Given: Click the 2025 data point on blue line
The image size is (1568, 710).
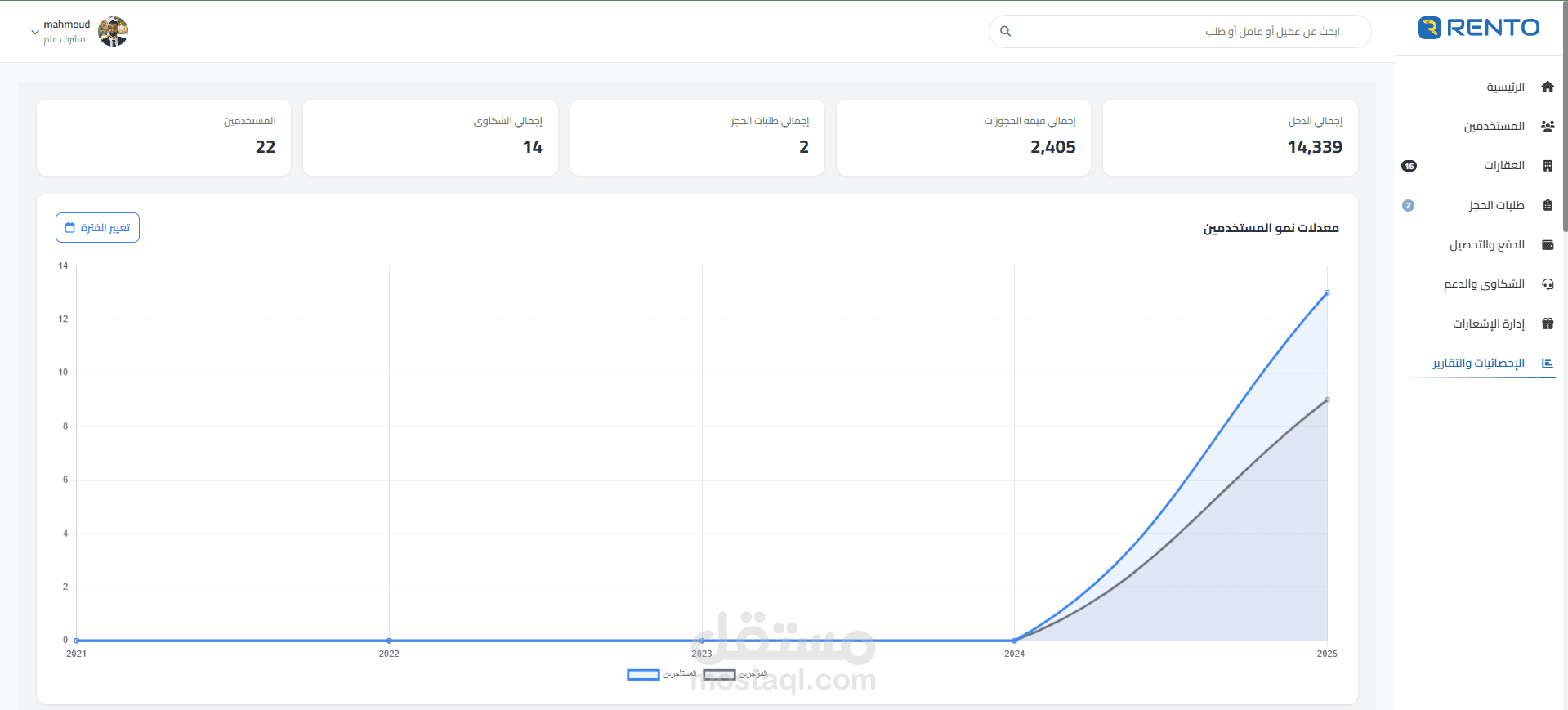Looking at the screenshot, I should pos(1327,292).
